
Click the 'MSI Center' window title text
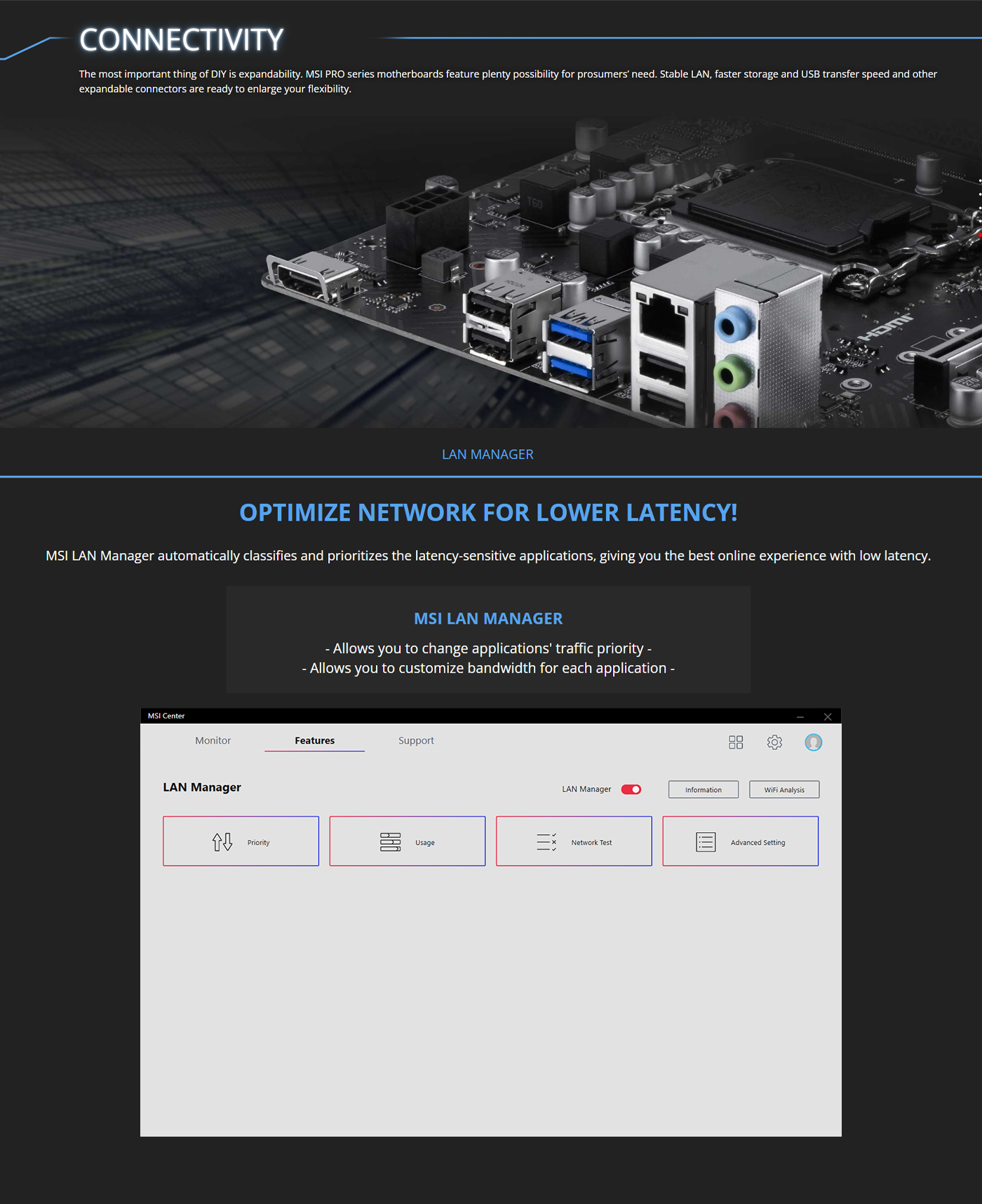(x=166, y=716)
